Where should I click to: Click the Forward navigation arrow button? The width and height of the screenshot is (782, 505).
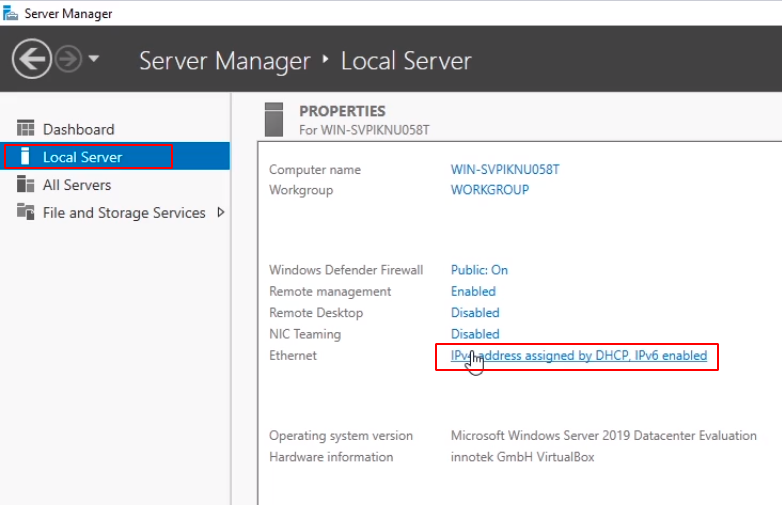tap(68, 59)
